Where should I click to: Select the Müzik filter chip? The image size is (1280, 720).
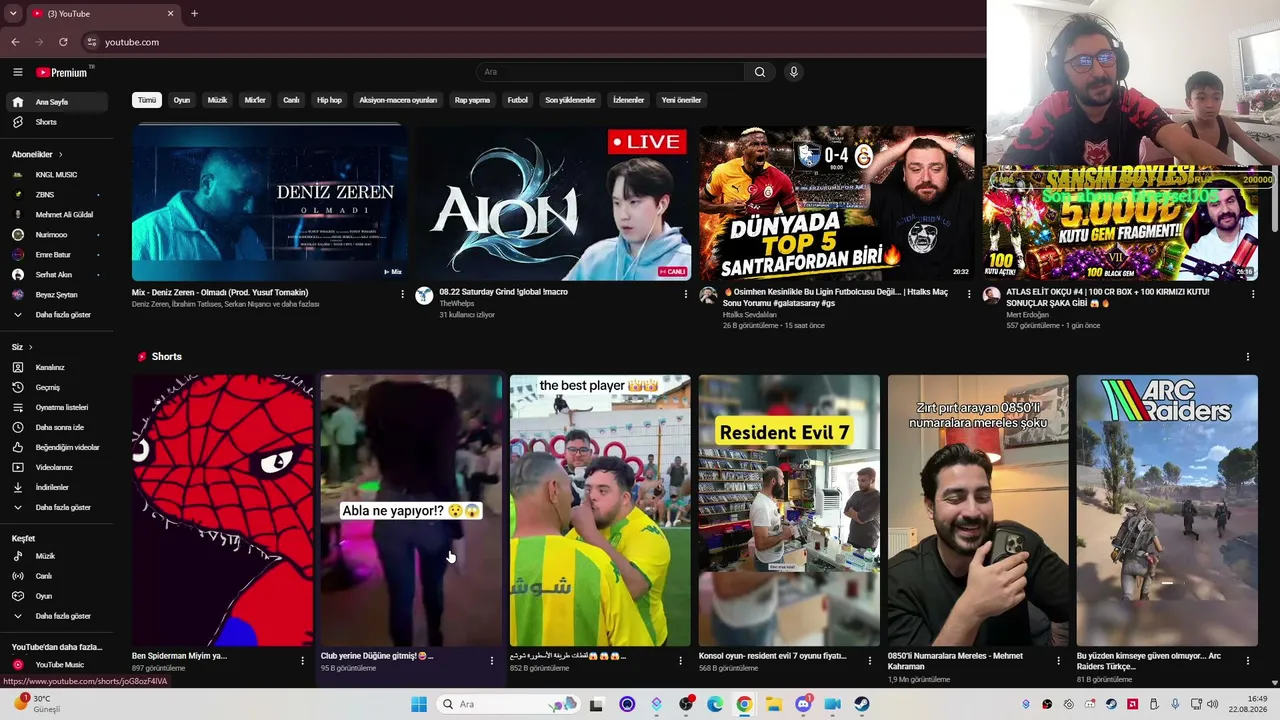click(217, 100)
